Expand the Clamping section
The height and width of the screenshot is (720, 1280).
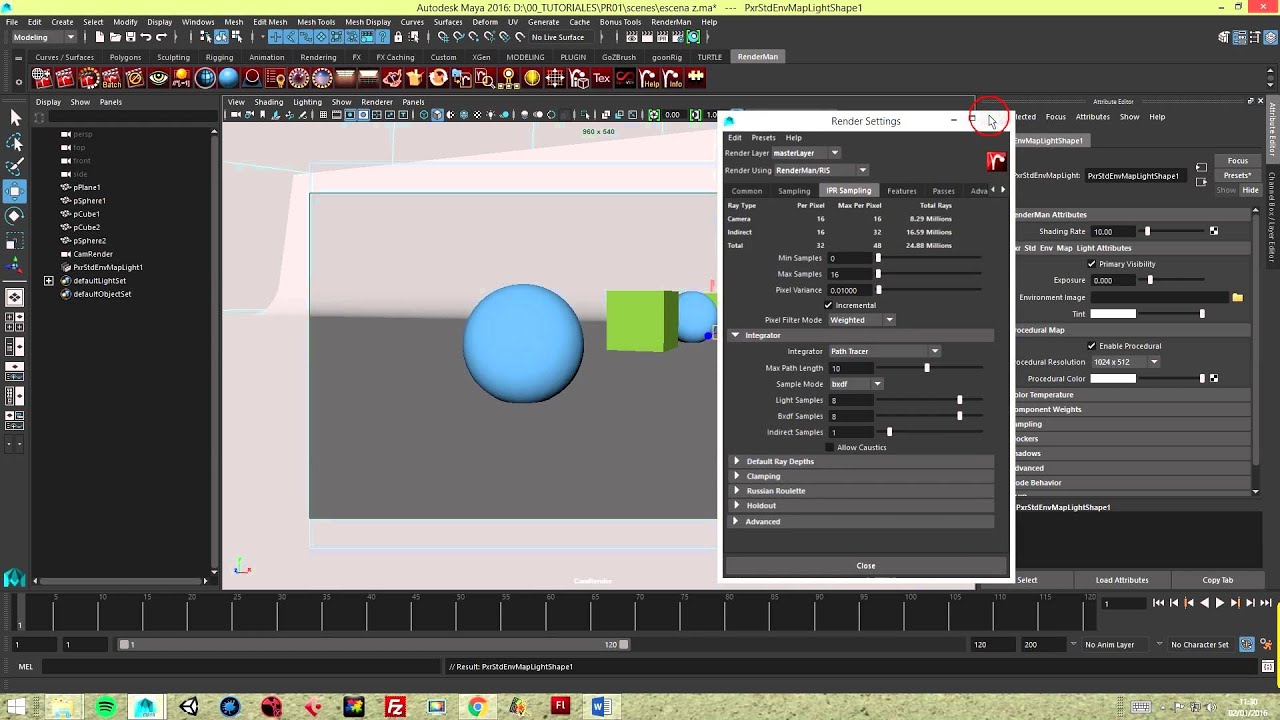tap(737, 476)
